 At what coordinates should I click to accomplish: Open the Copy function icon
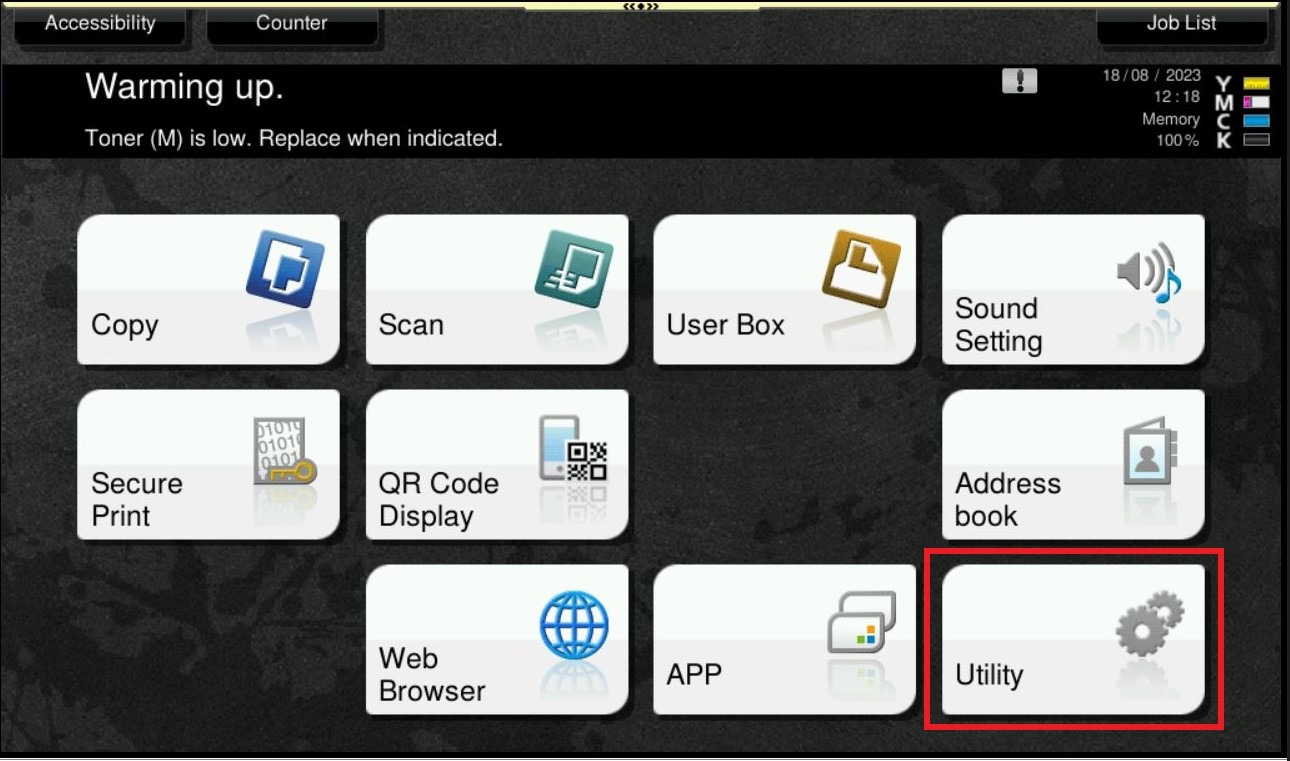pos(285,268)
